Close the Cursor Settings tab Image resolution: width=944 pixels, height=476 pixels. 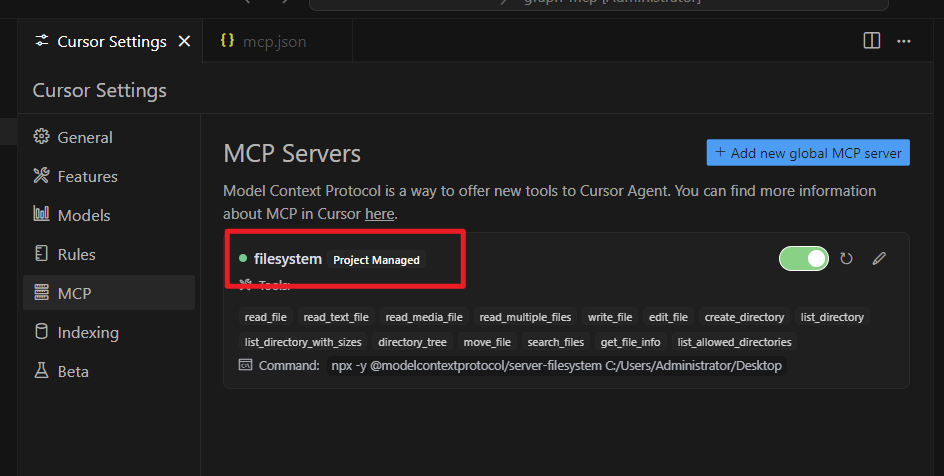(184, 41)
